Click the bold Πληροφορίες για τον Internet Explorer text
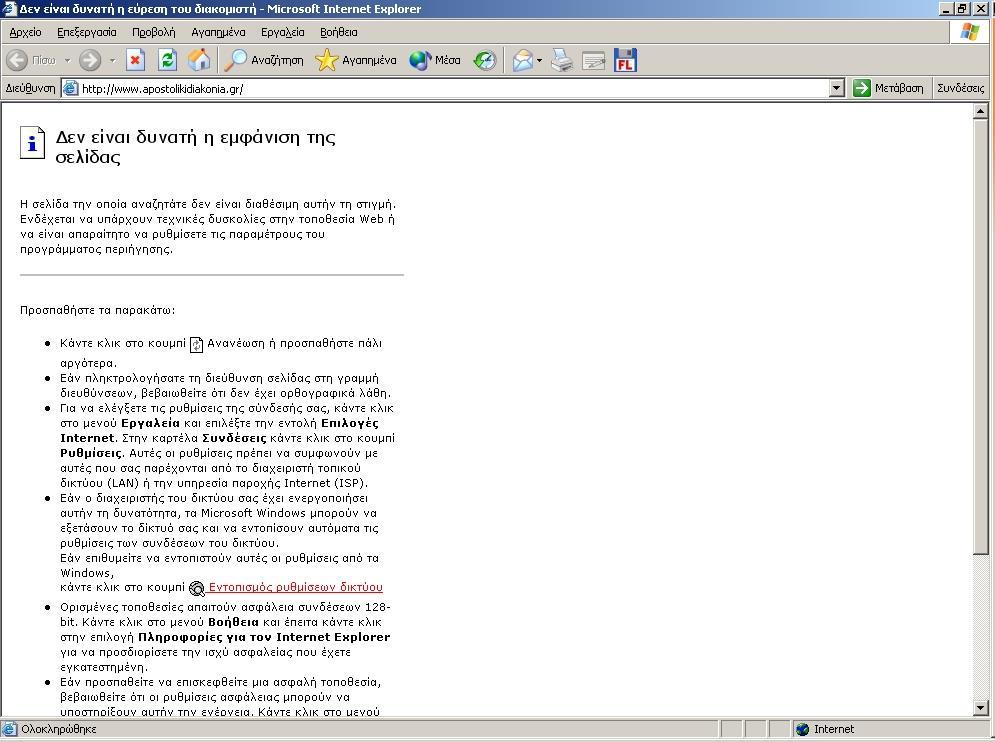This screenshot has height=742, width=995. click(x=264, y=637)
